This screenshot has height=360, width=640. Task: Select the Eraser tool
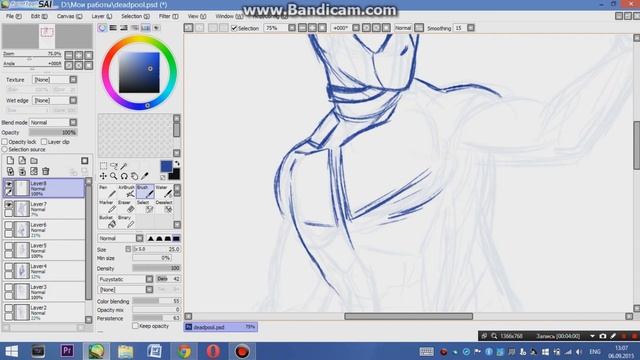click(x=127, y=207)
